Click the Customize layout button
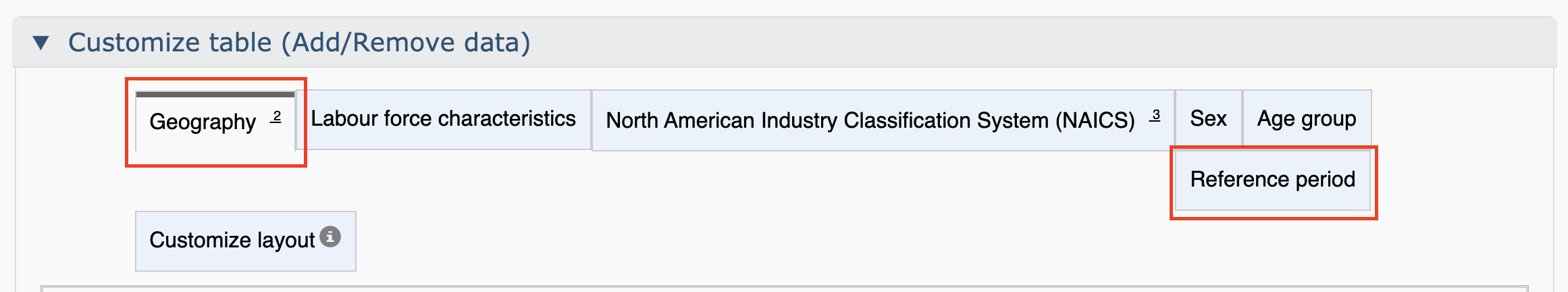1568x292 pixels. click(x=246, y=241)
